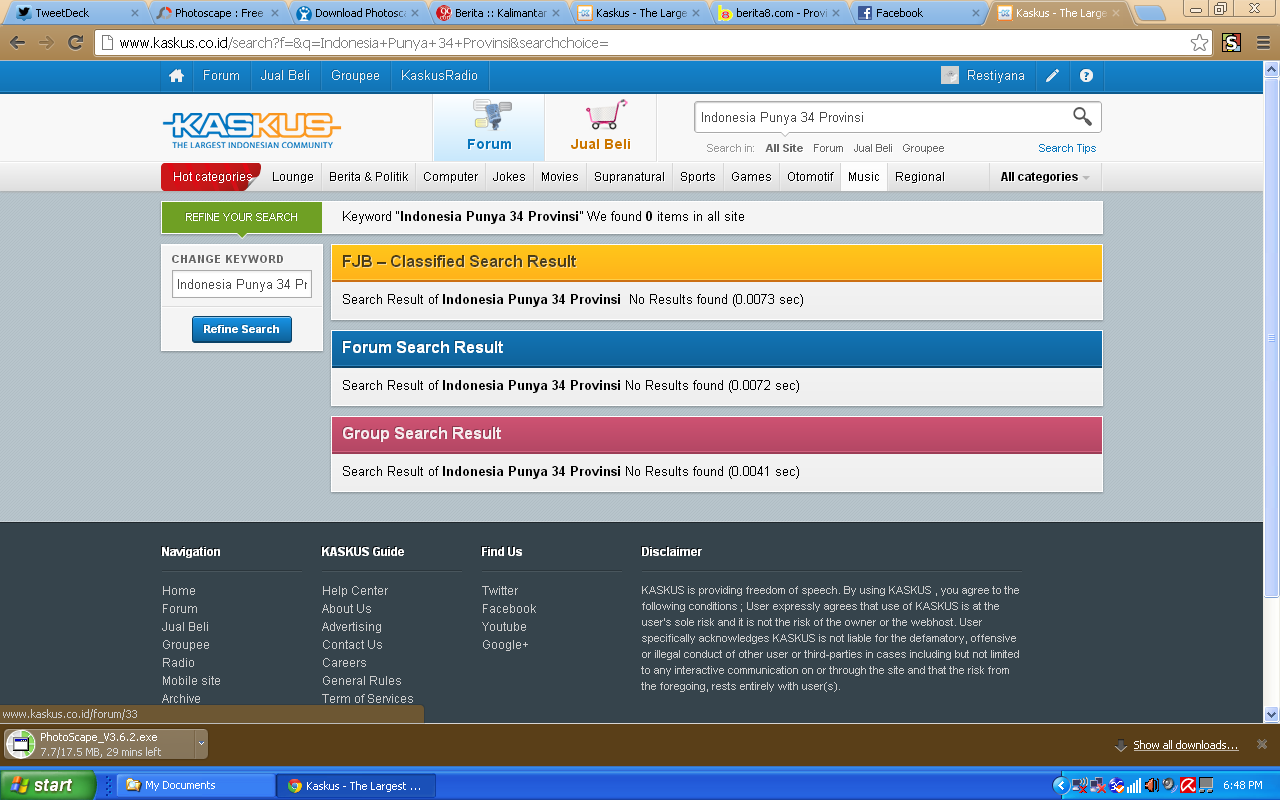Select the Forum microphone section button
The width and height of the screenshot is (1280, 800).
coord(489,127)
